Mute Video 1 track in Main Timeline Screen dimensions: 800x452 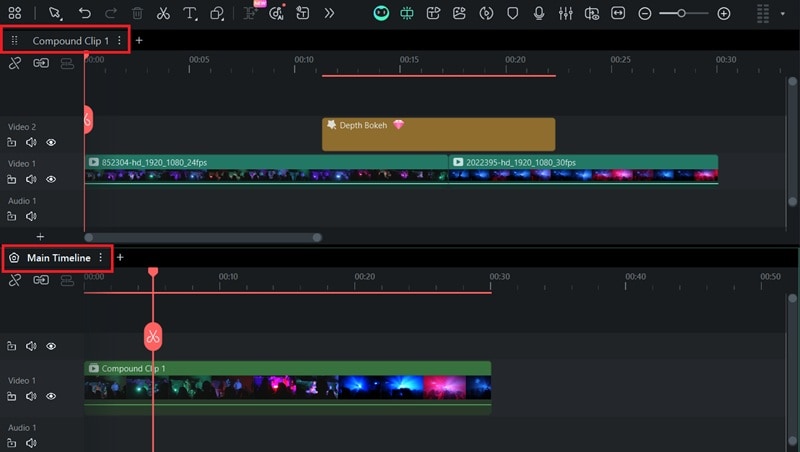click(x=31, y=396)
